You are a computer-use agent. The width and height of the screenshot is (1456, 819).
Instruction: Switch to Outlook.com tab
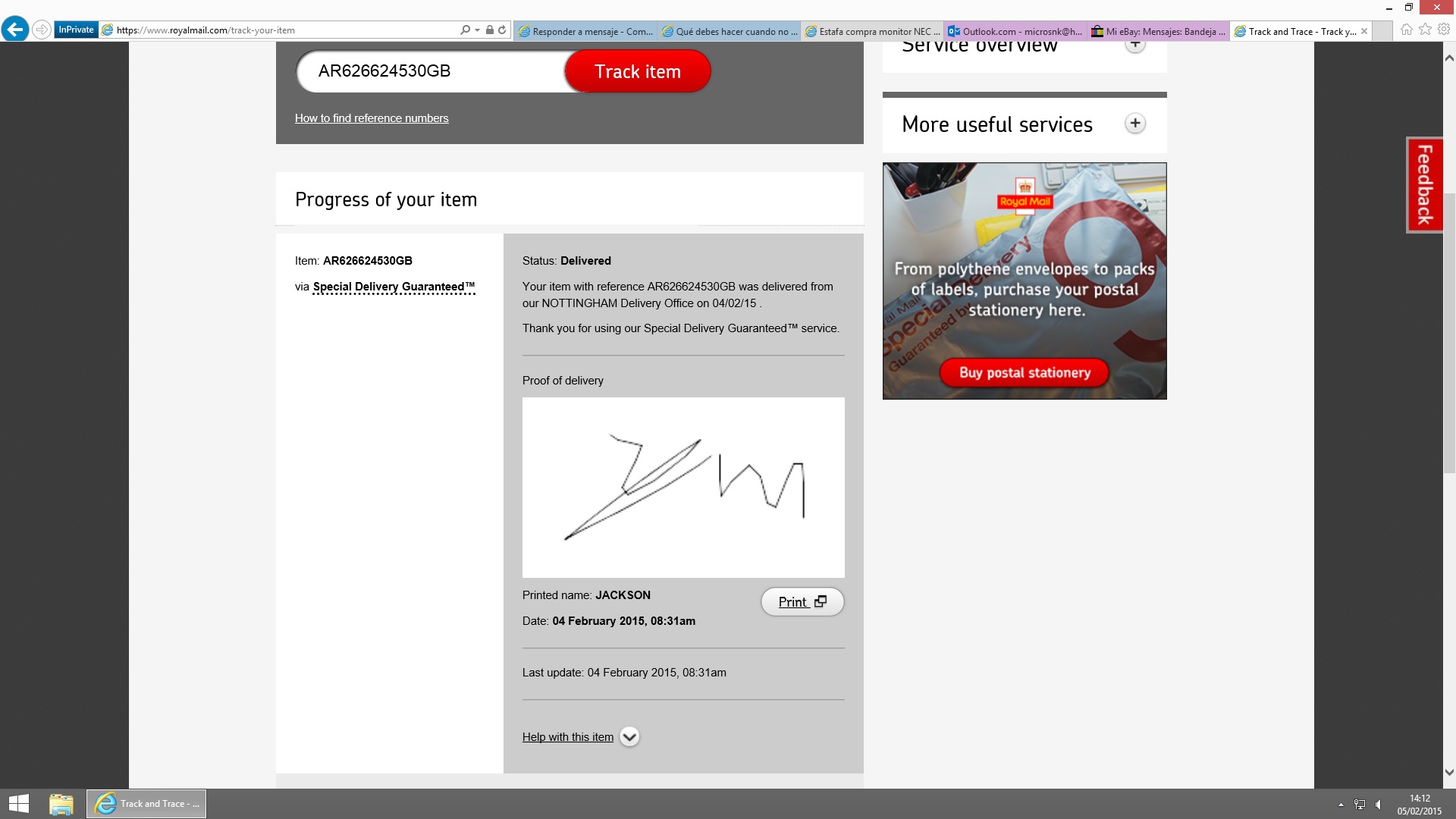pos(1015,31)
